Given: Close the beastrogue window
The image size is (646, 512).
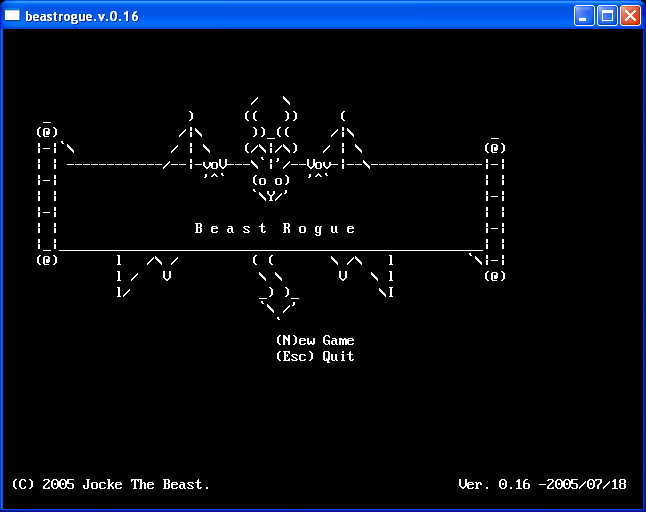Looking at the screenshot, I should (x=630, y=16).
